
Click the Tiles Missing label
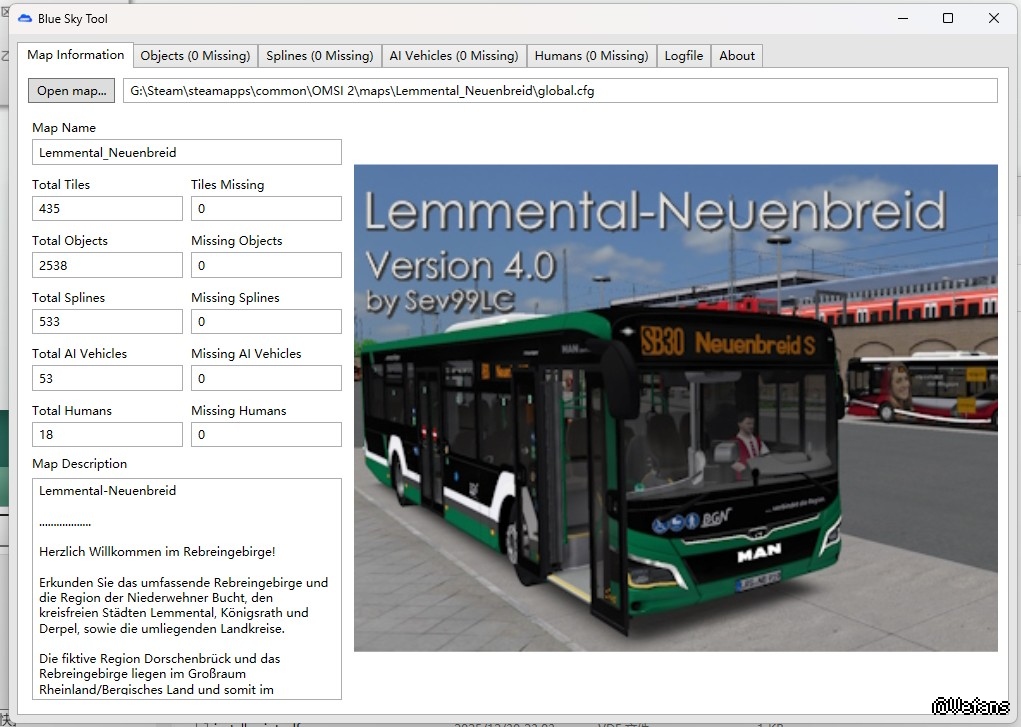228,184
